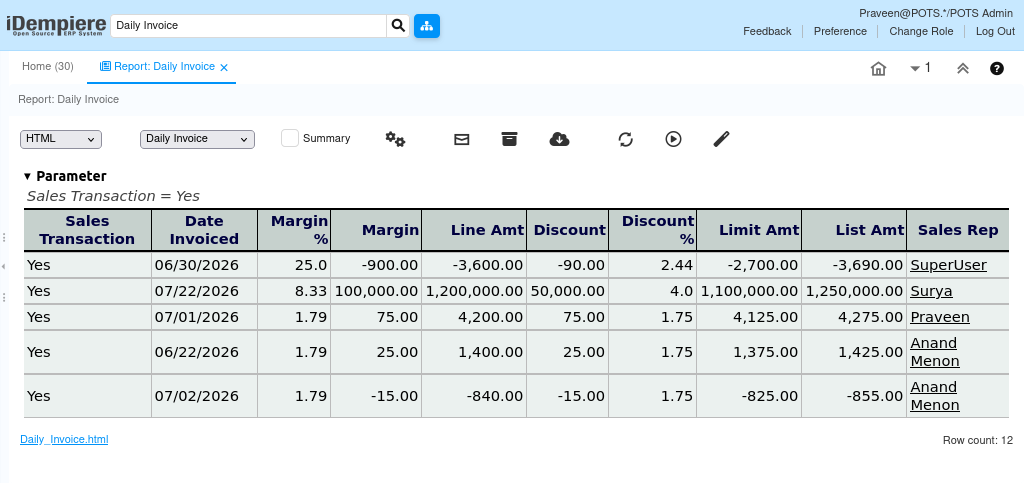
Task: Click the Sales Transaction column header
Action: 88,230
